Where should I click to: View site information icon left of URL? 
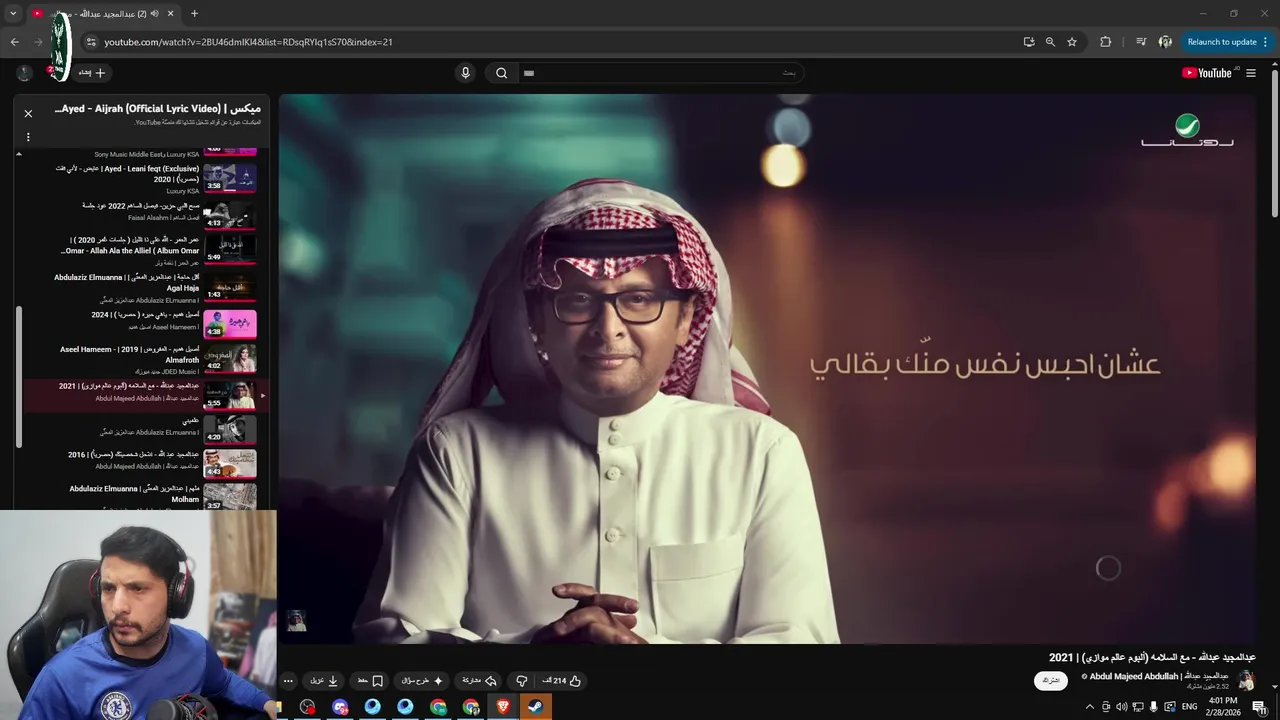pos(90,42)
